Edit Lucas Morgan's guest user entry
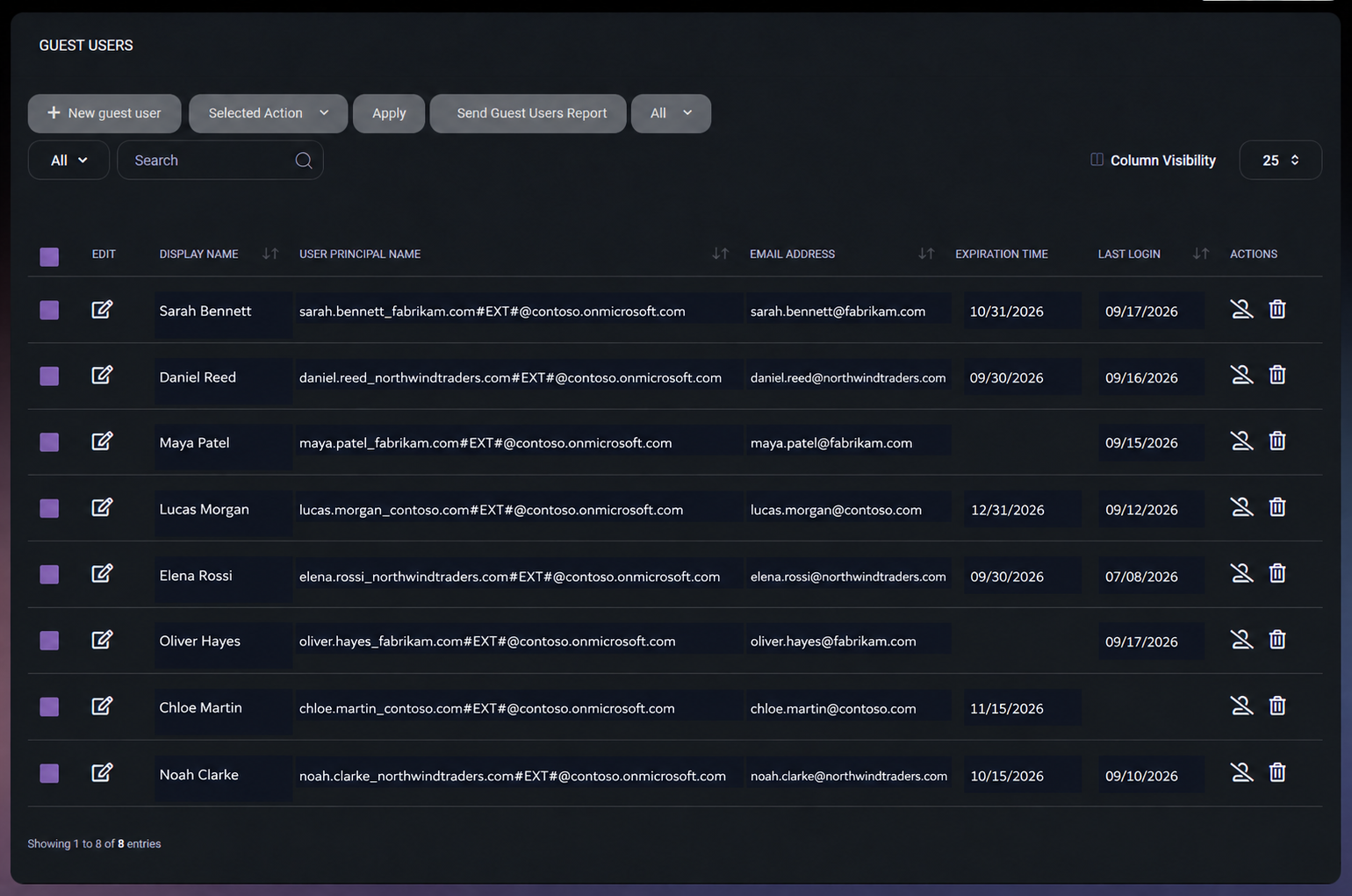The image size is (1352, 896). coord(102,506)
